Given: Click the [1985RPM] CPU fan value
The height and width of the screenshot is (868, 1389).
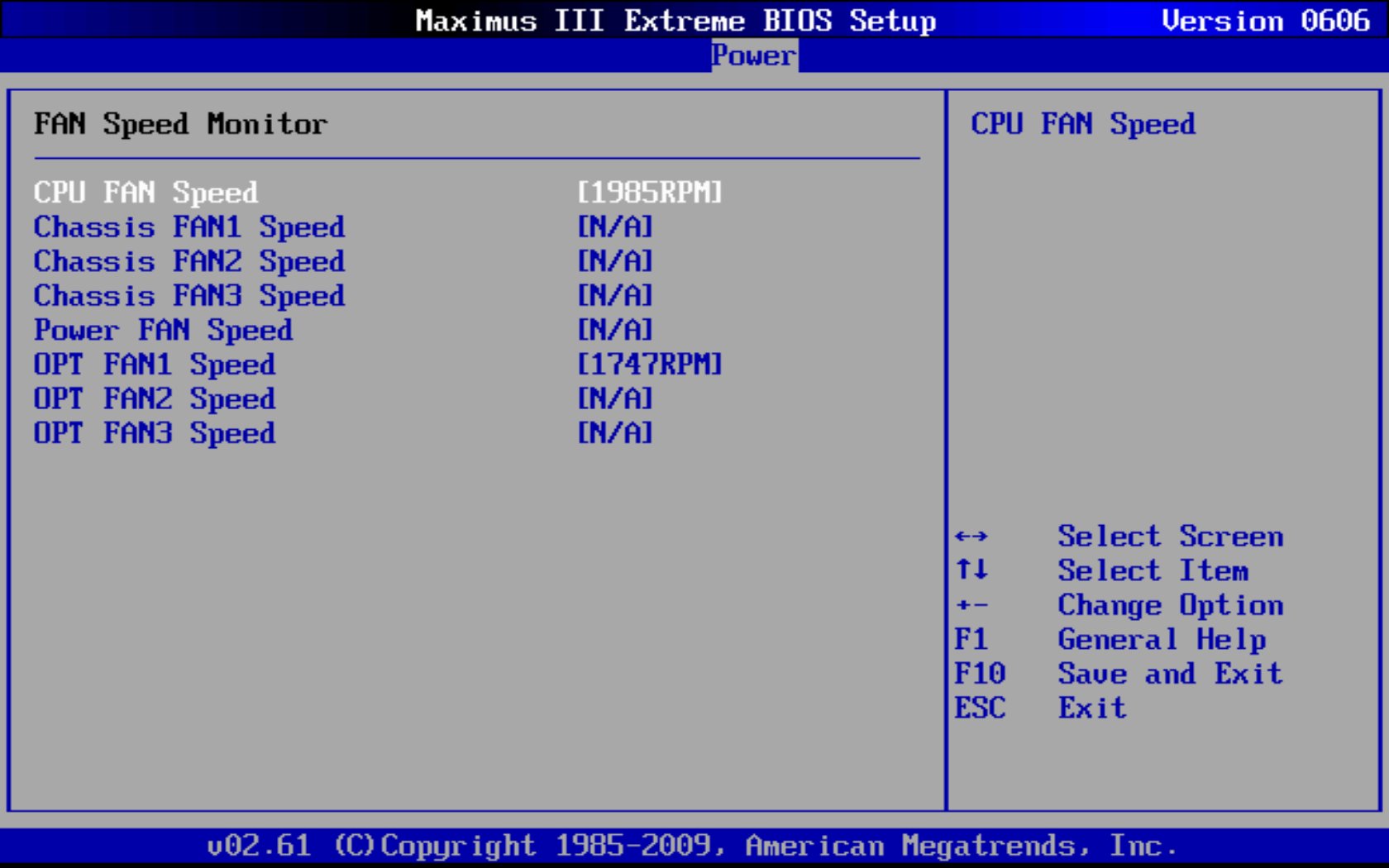Looking at the screenshot, I should tap(650, 193).
